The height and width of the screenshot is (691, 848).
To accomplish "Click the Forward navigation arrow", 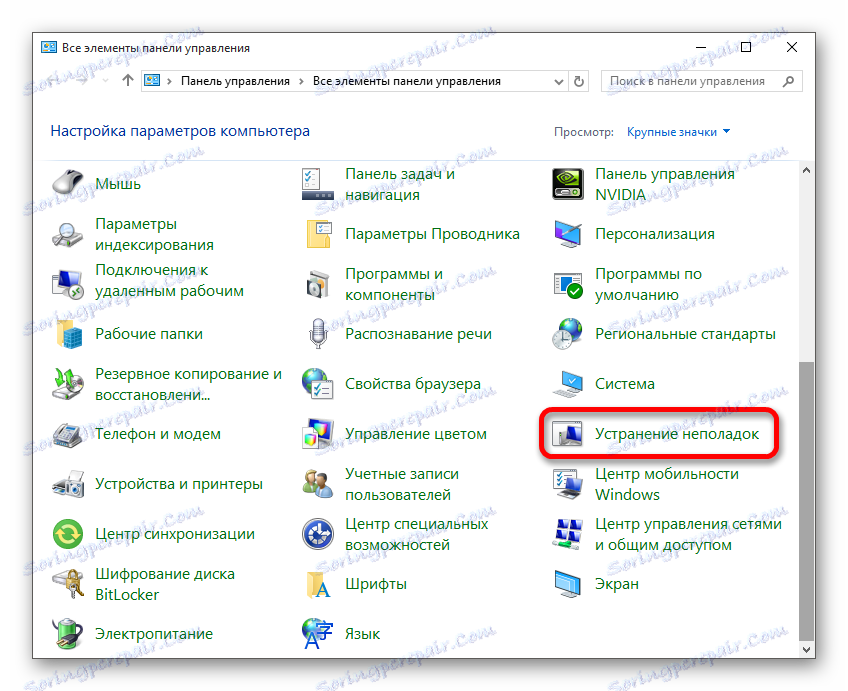I will pos(82,81).
